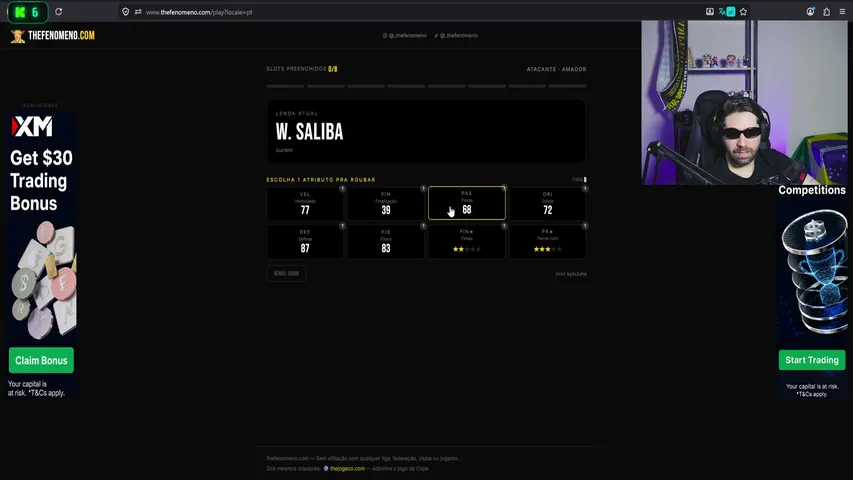The height and width of the screenshot is (480, 853).
Task: Click the TheFenomeno.com logo
Action: [53, 36]
